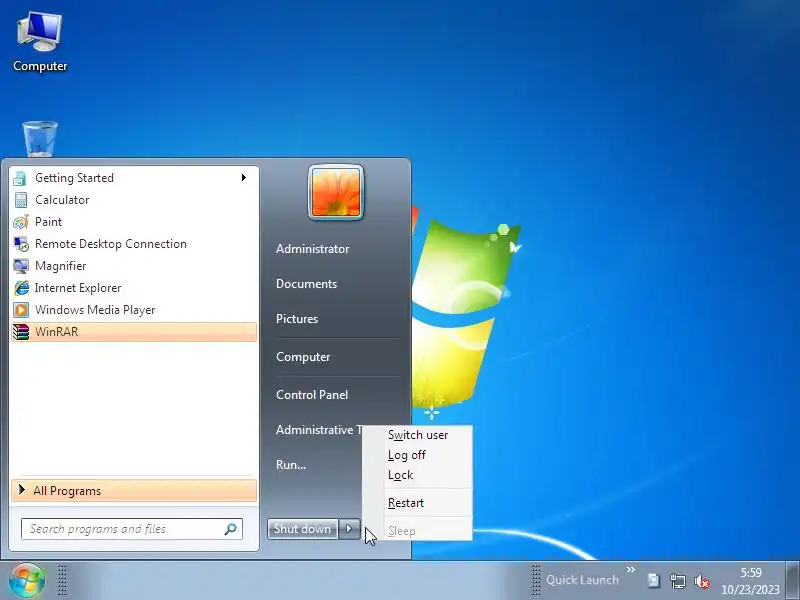This screenshot has height=600, width=800.
Task: Click the Show desktop button at taskbar end
Action: click(x=793, y=580)
